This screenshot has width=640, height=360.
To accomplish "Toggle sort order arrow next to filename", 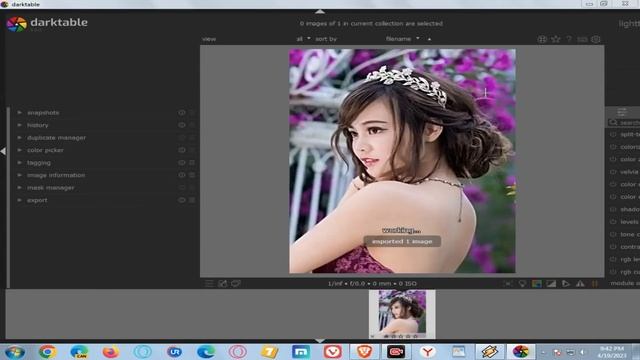I will 429,39.
